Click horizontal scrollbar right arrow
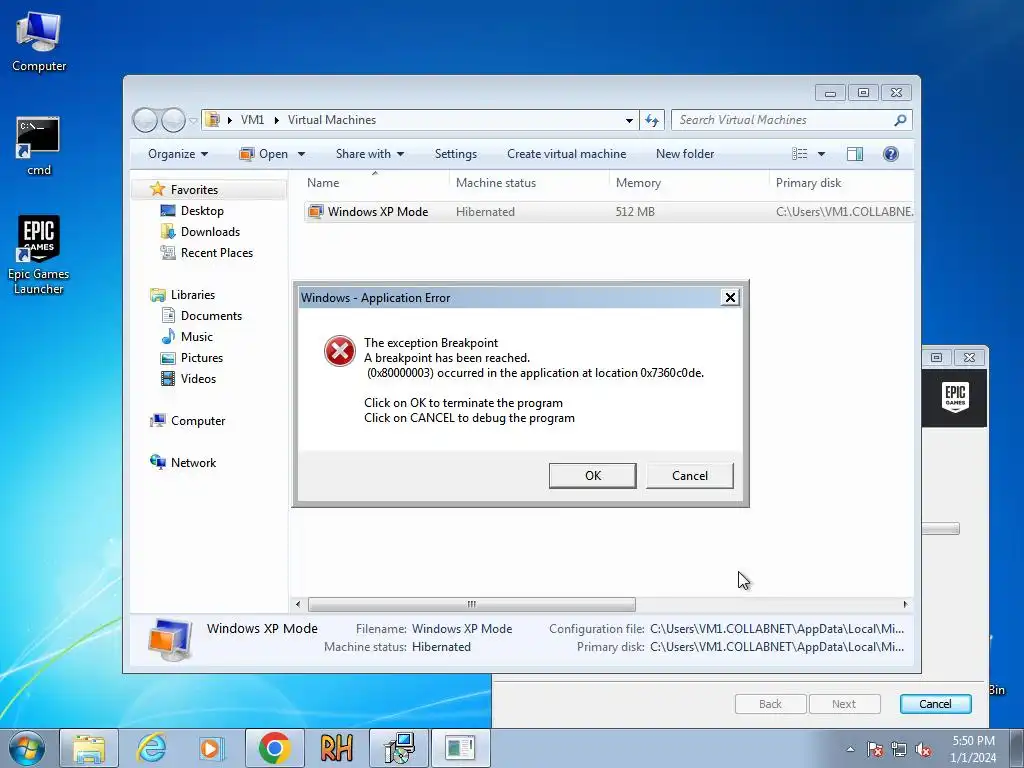Image resolution: width=1024 pixels, height=768 pixels. coord(905,604)
